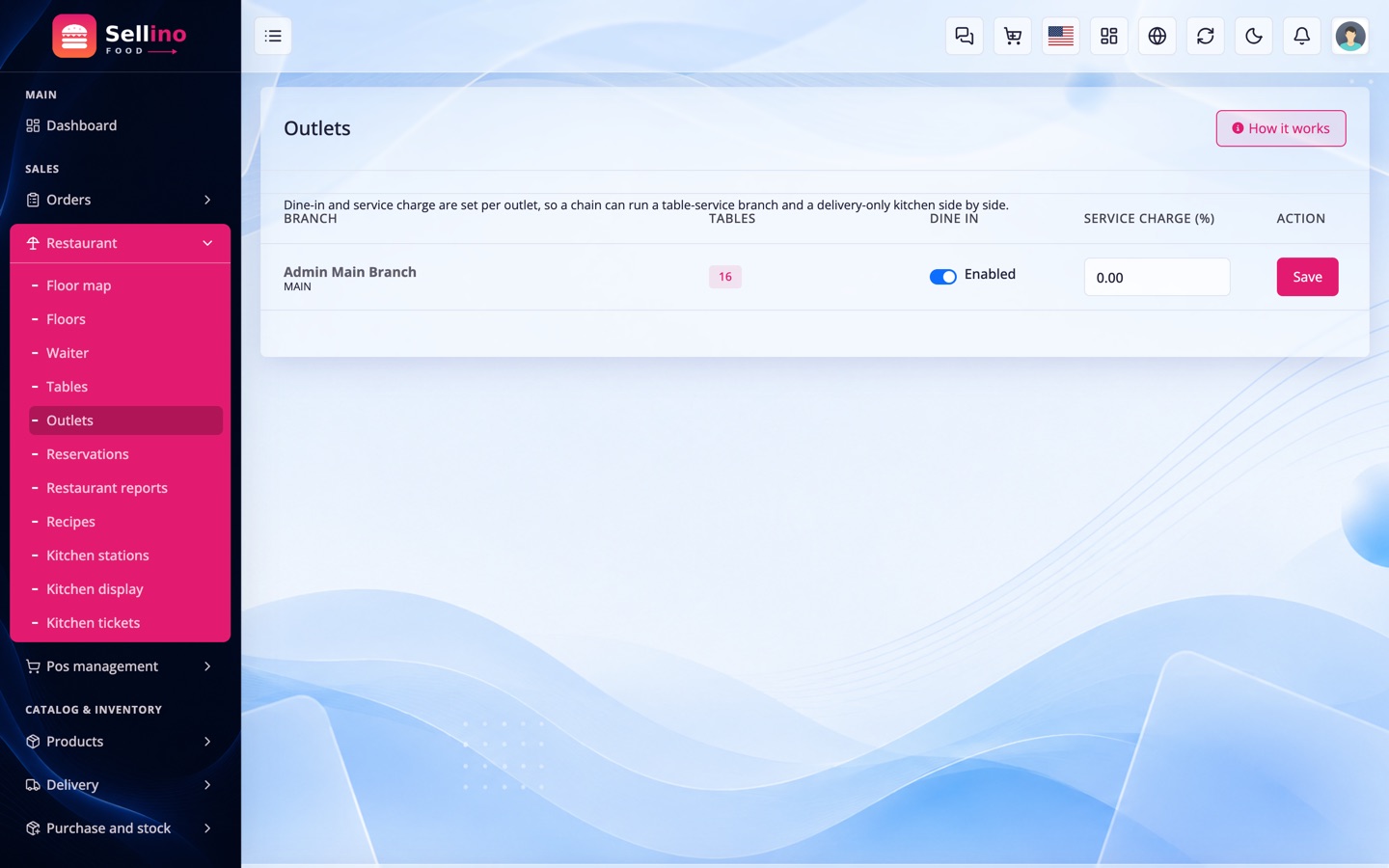
Task: Expand the Pos management chevron
Action: click(207, 666)
